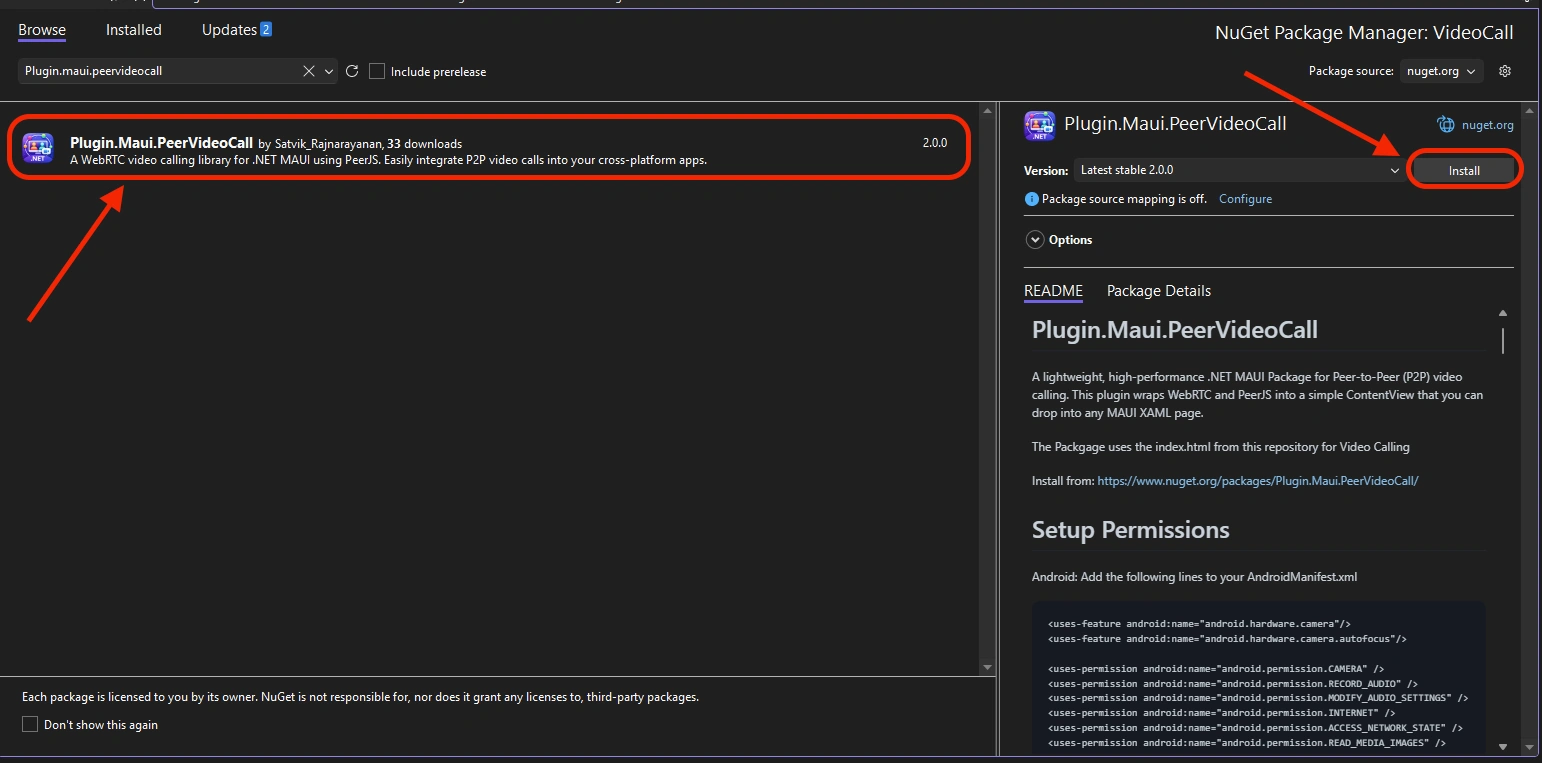Install the selected package

[x=1464, y=170]
